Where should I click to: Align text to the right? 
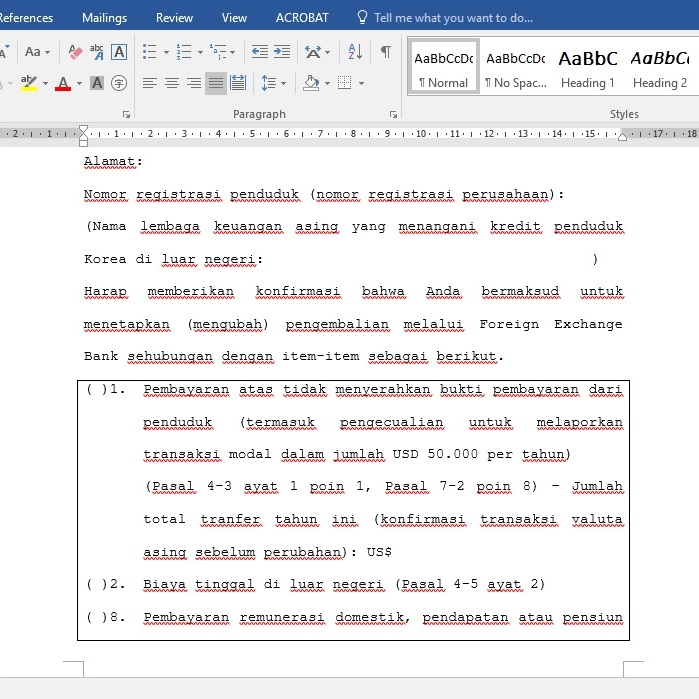194,83
